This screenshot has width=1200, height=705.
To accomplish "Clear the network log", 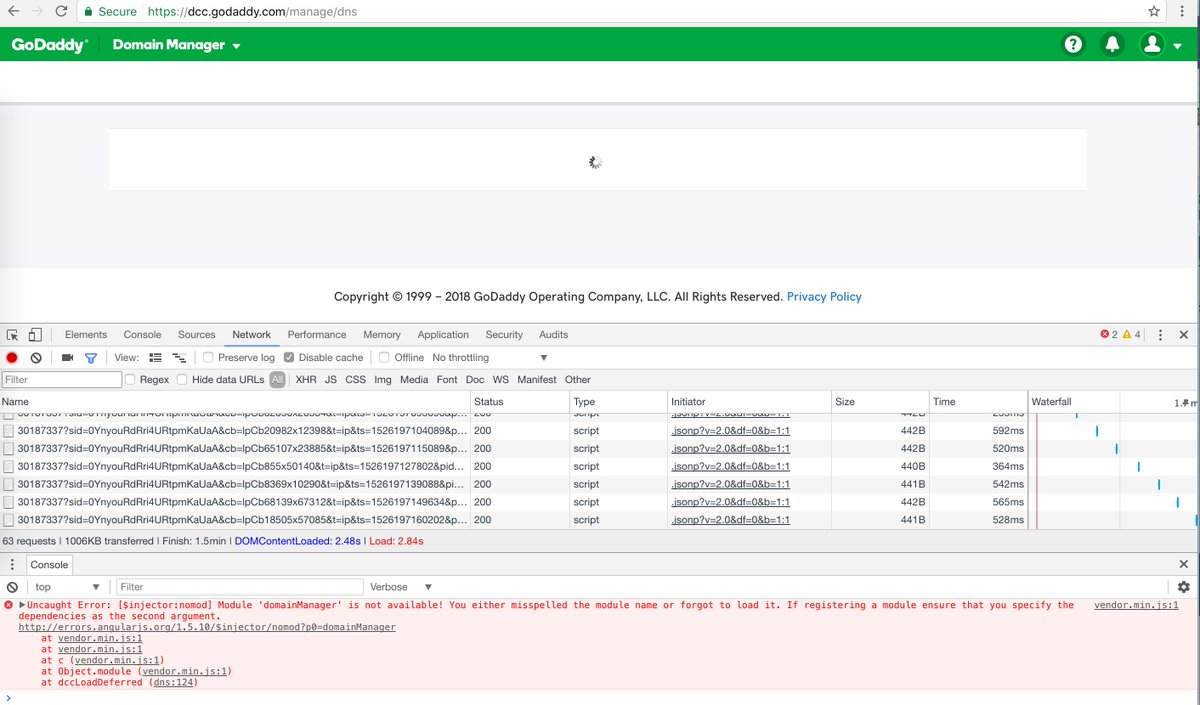I will point(36,357).
